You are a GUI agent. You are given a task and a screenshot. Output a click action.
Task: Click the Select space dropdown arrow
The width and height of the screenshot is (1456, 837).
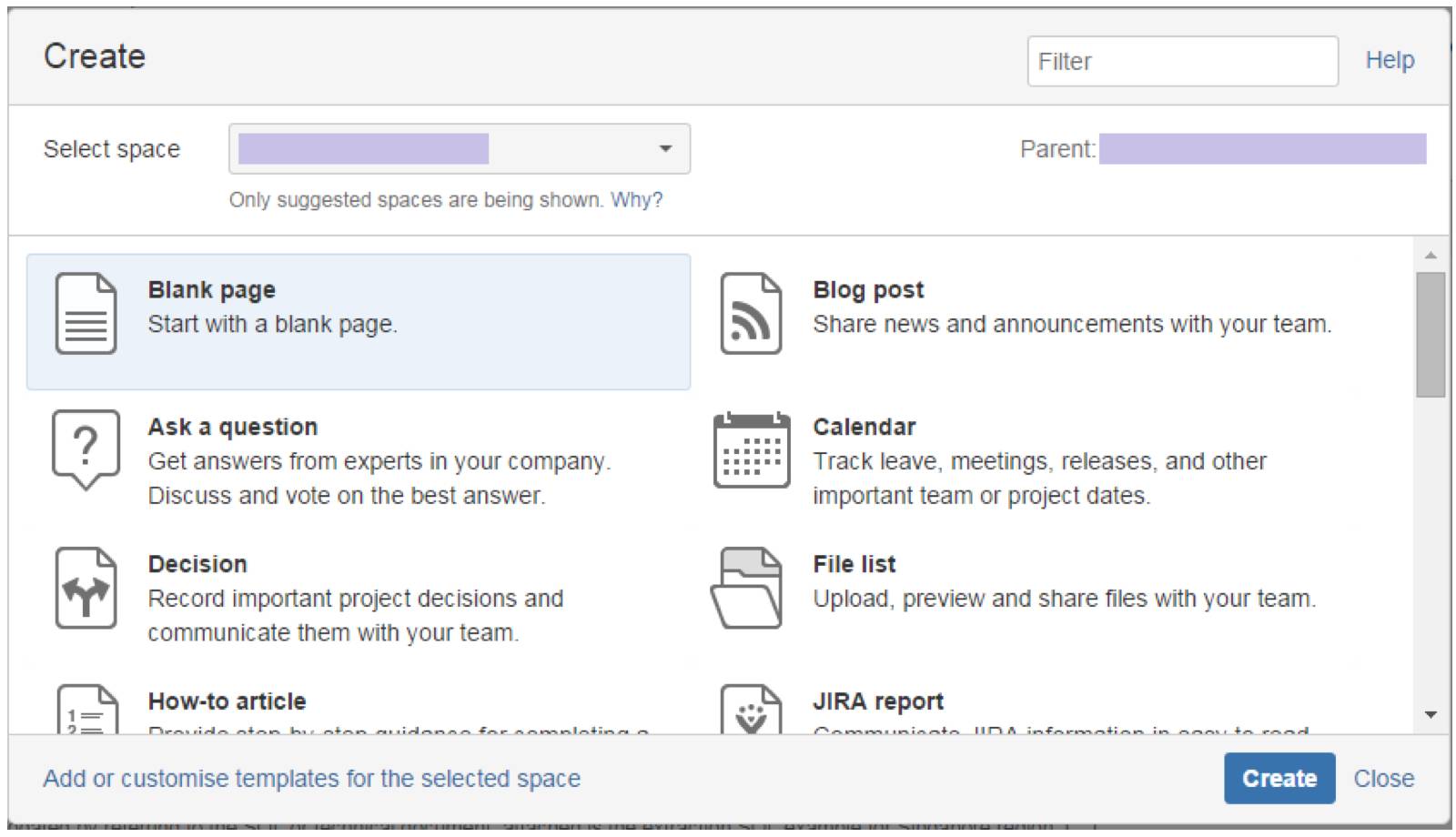pos(666,149)
